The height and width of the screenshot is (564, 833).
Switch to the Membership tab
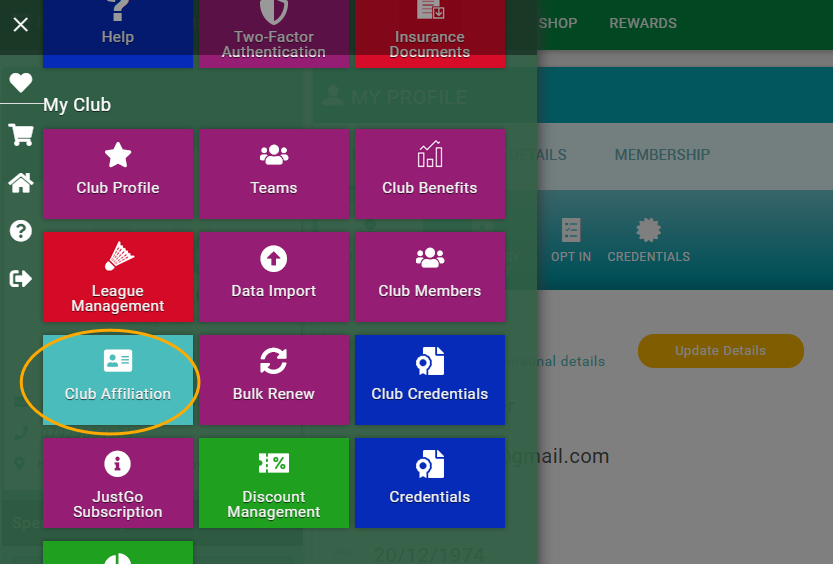662,155
